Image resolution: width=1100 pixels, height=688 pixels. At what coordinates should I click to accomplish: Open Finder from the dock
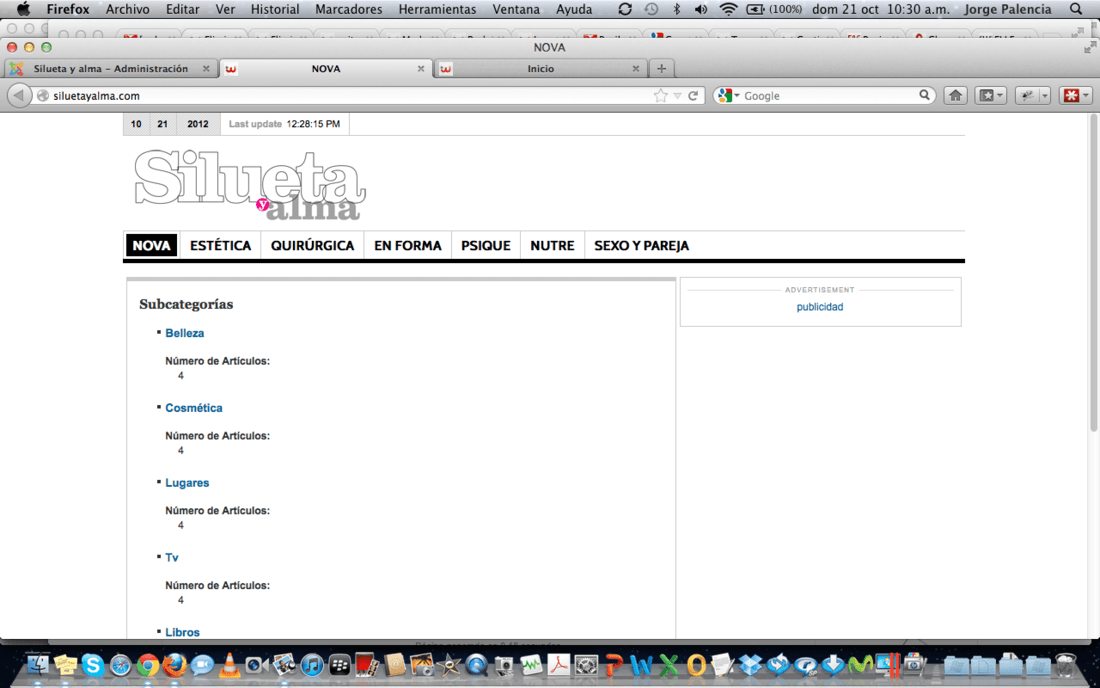point(36,663)
